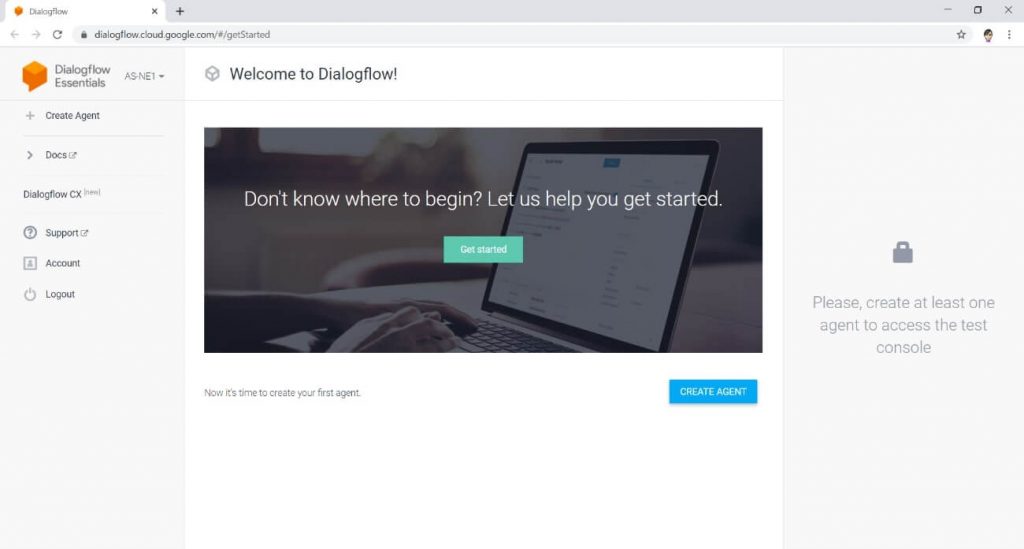Screen dimensions: 1024x549
Task: Click 'Now it's time to create your first agent' text
Action: pyautogui.click(x=282, y=393)
